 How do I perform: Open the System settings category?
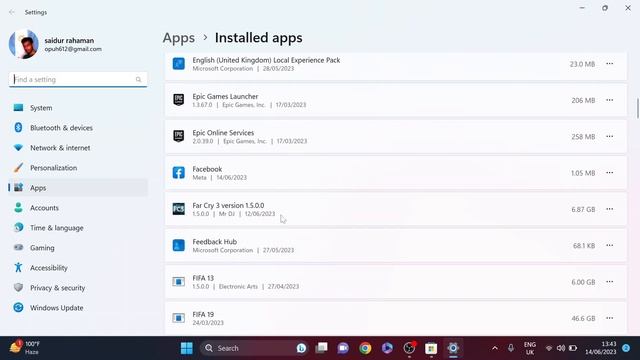pyautogui.click(x=78, y=108)
